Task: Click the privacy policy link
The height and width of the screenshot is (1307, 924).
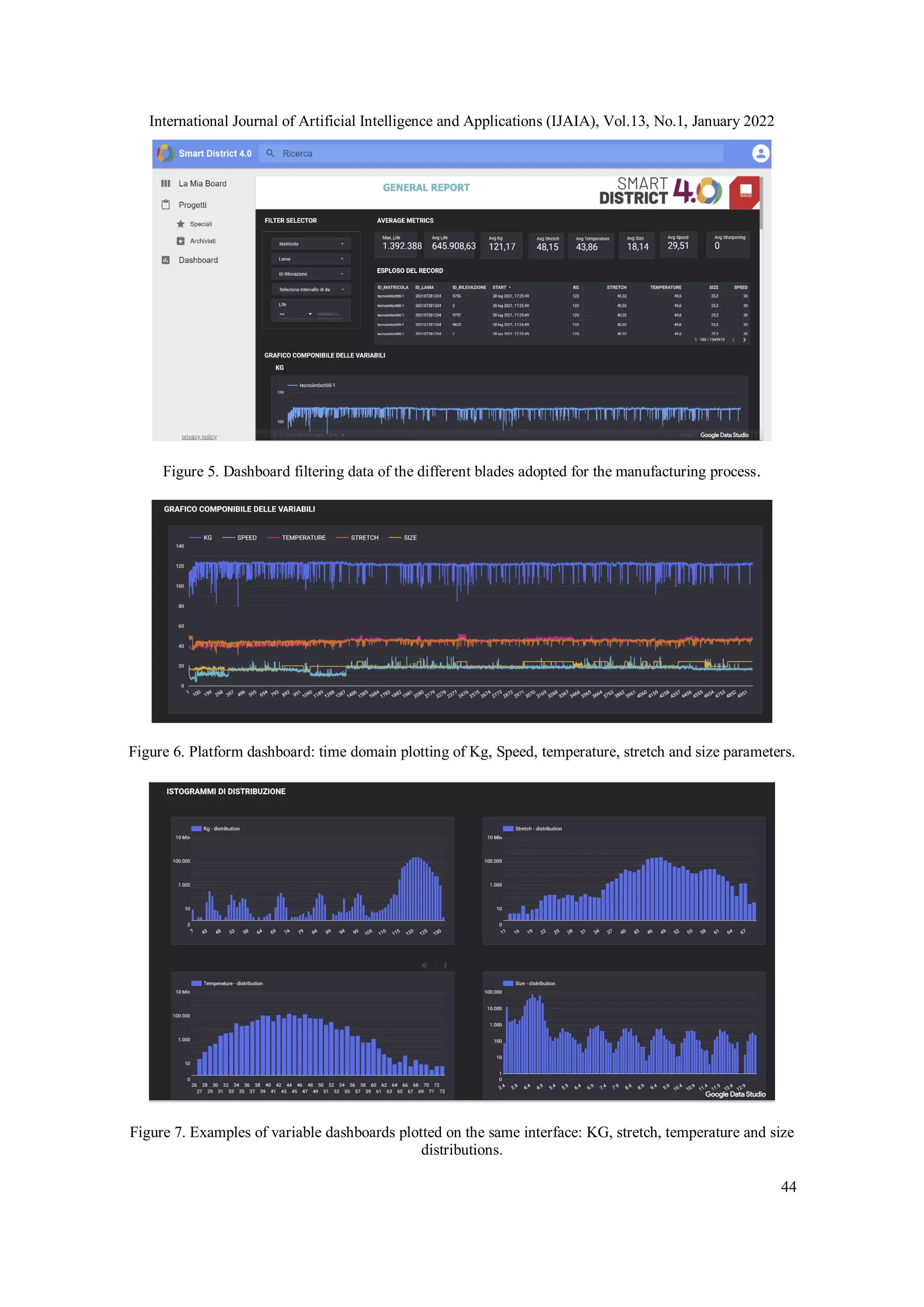Action: coord(199,437)
